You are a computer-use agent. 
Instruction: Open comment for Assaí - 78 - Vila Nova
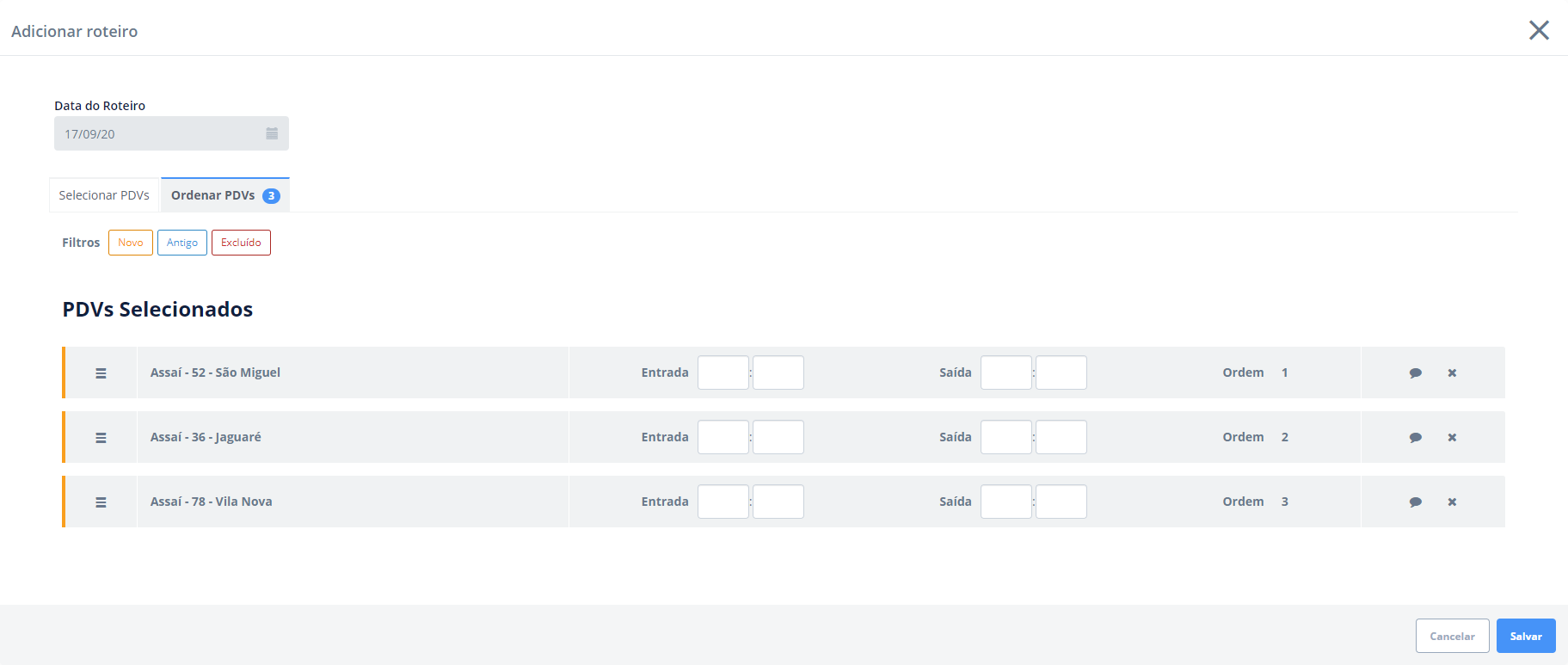pos(1415,502)
